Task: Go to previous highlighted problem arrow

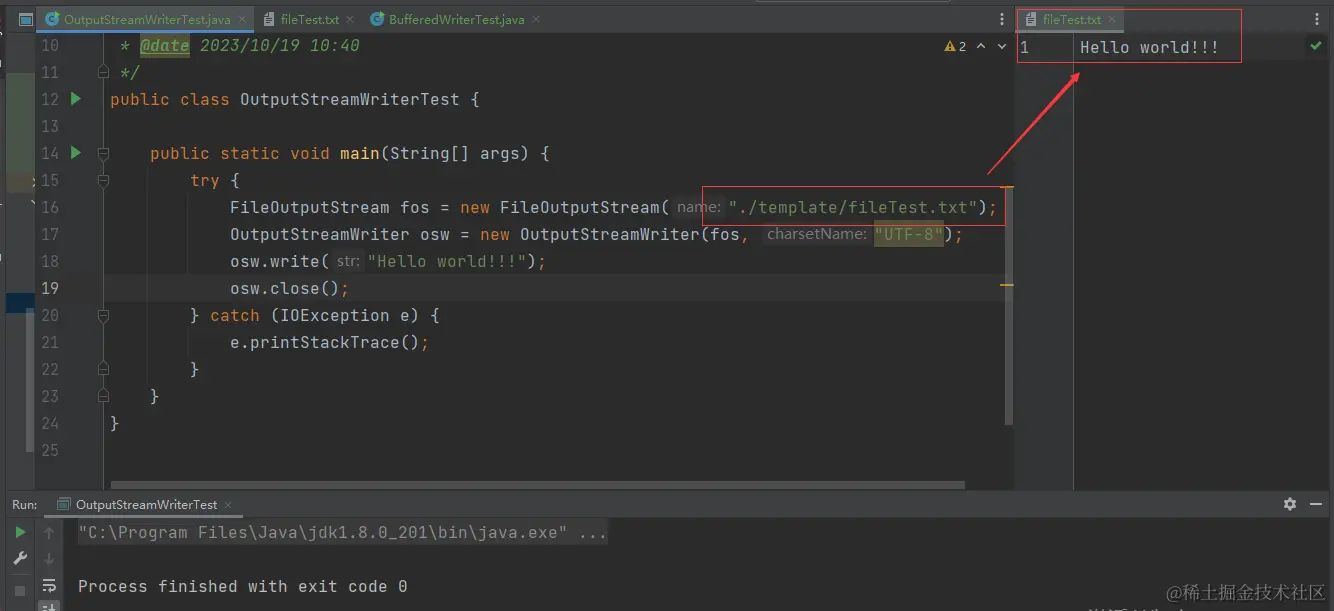Action: tap(981, 46)
